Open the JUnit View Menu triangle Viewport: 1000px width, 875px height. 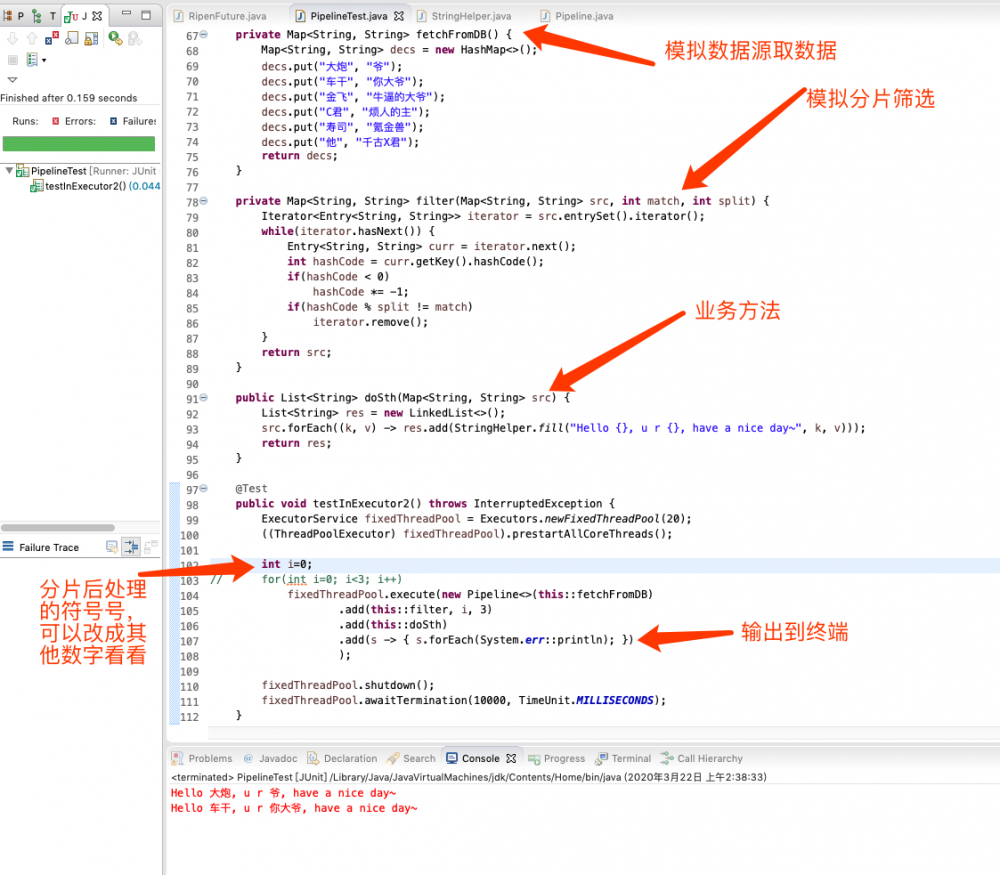(12, 80)
